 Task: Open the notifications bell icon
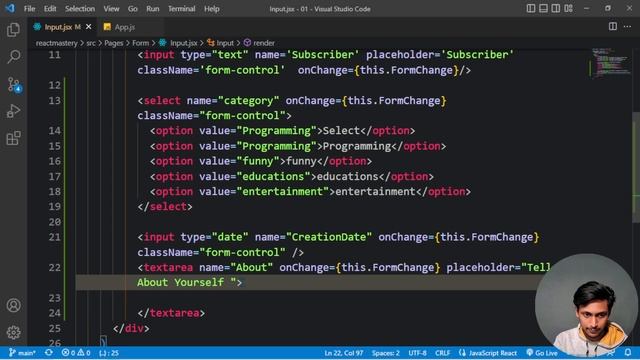(x=628, y=353)
